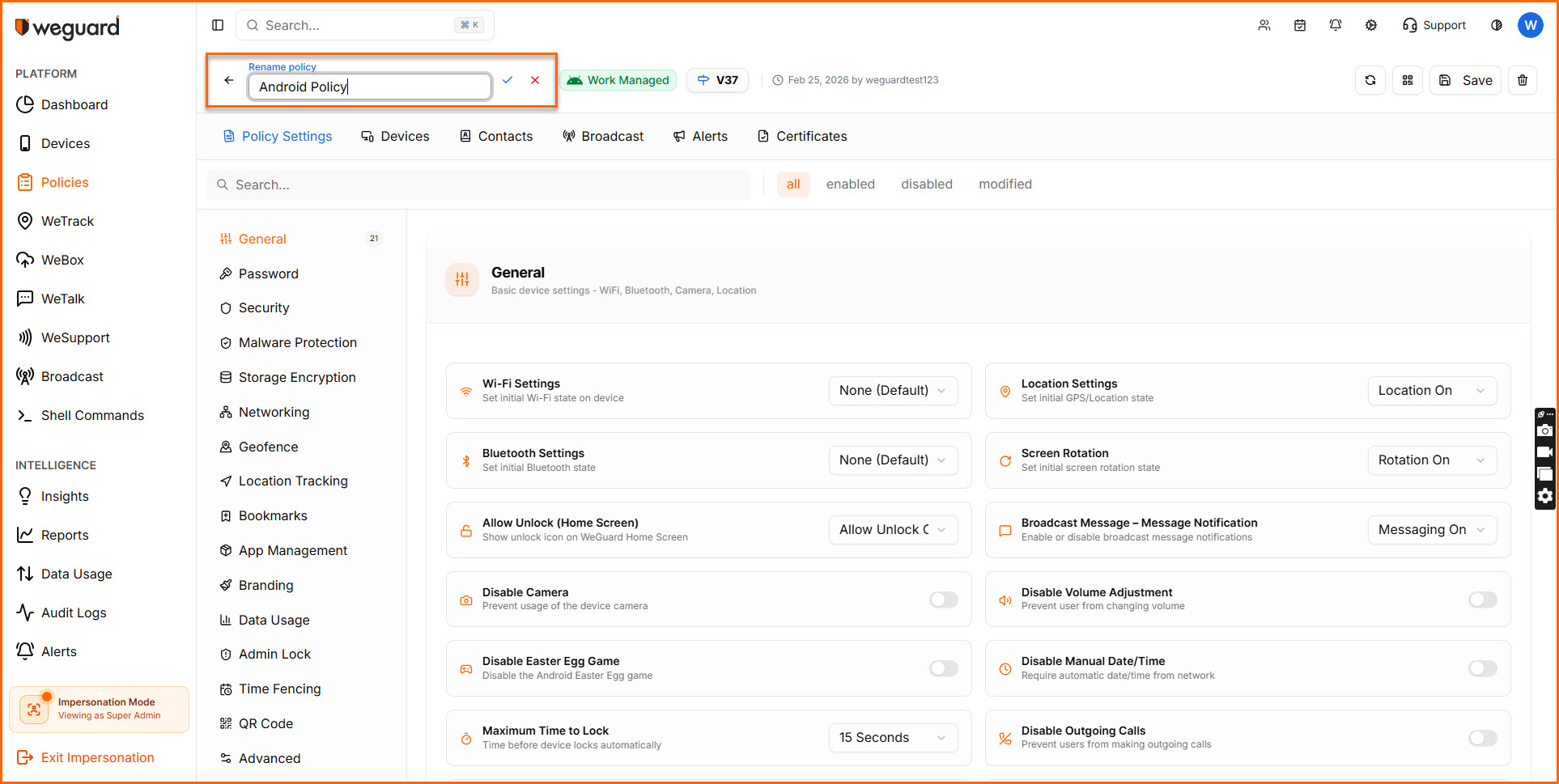Open the QR grid icon beside refresh
This screenshot has width=1559, height=784.
click(1408, 80)
